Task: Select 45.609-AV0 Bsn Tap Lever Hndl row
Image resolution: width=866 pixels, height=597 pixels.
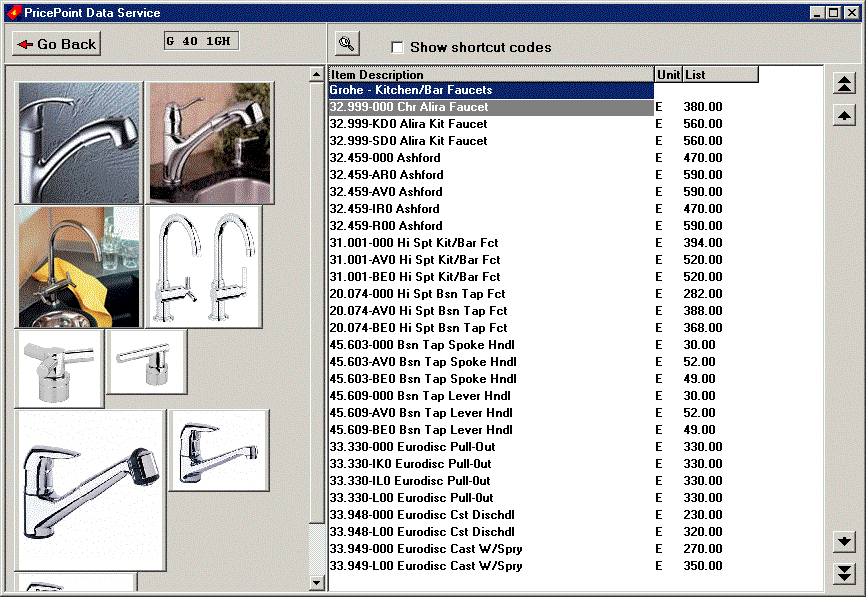Action: tap(491, 413)
